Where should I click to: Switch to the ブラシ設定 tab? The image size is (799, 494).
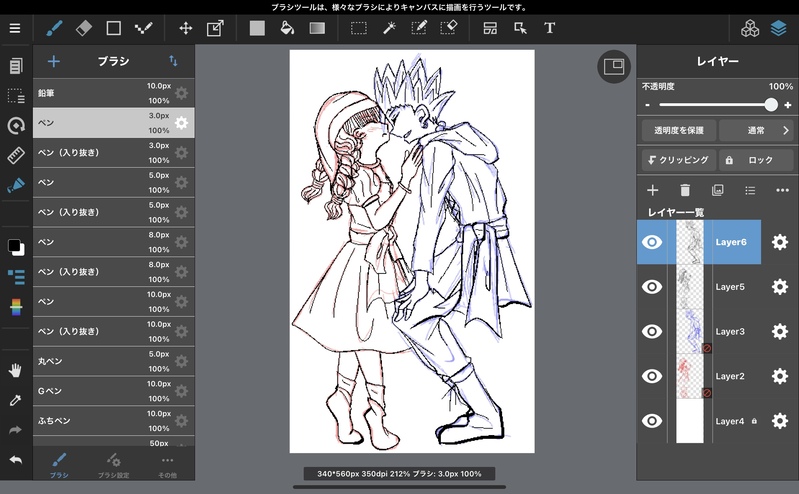click(x=114, y=462)
